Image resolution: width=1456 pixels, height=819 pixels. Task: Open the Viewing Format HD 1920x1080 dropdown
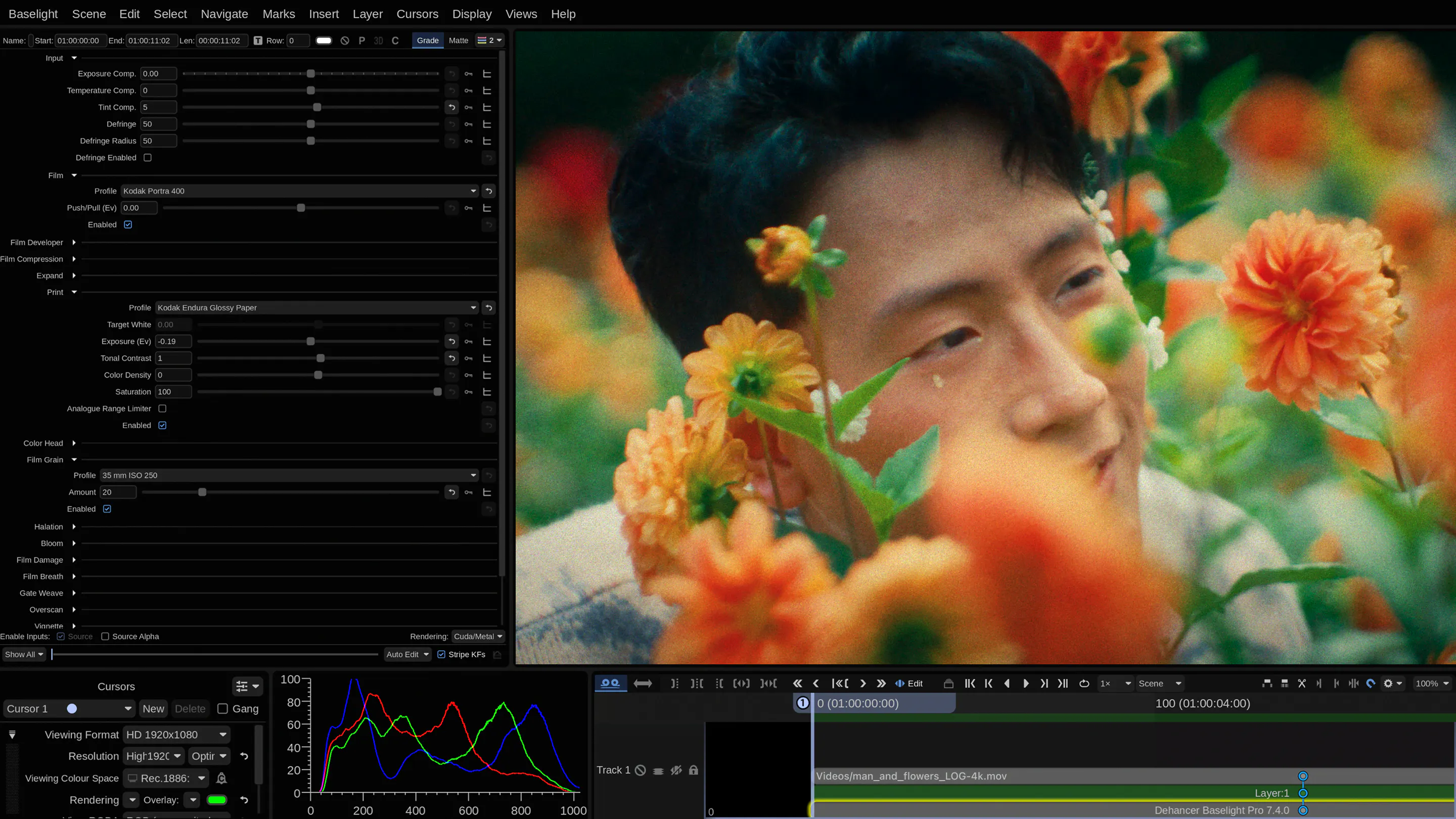tap(177, 735)
